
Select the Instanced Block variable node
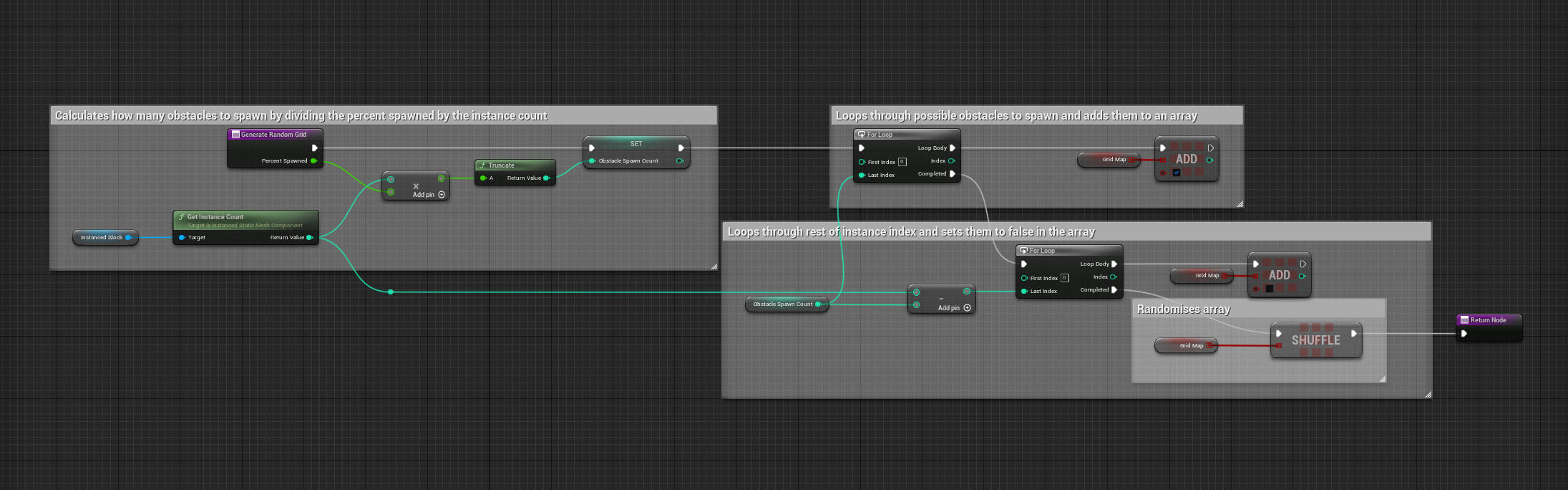[x=105, y=238]
